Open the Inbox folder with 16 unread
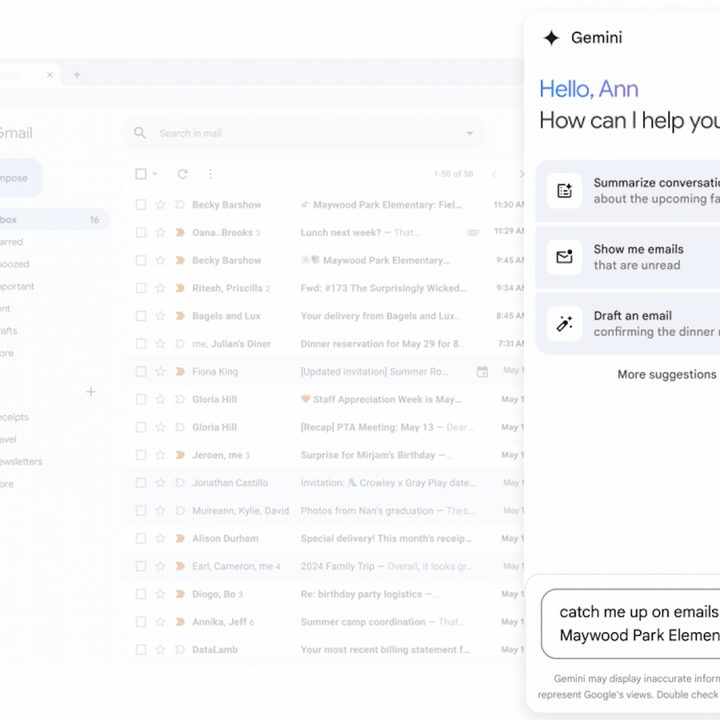Viewport: 720px width, 720px height. tap(53, 219)
